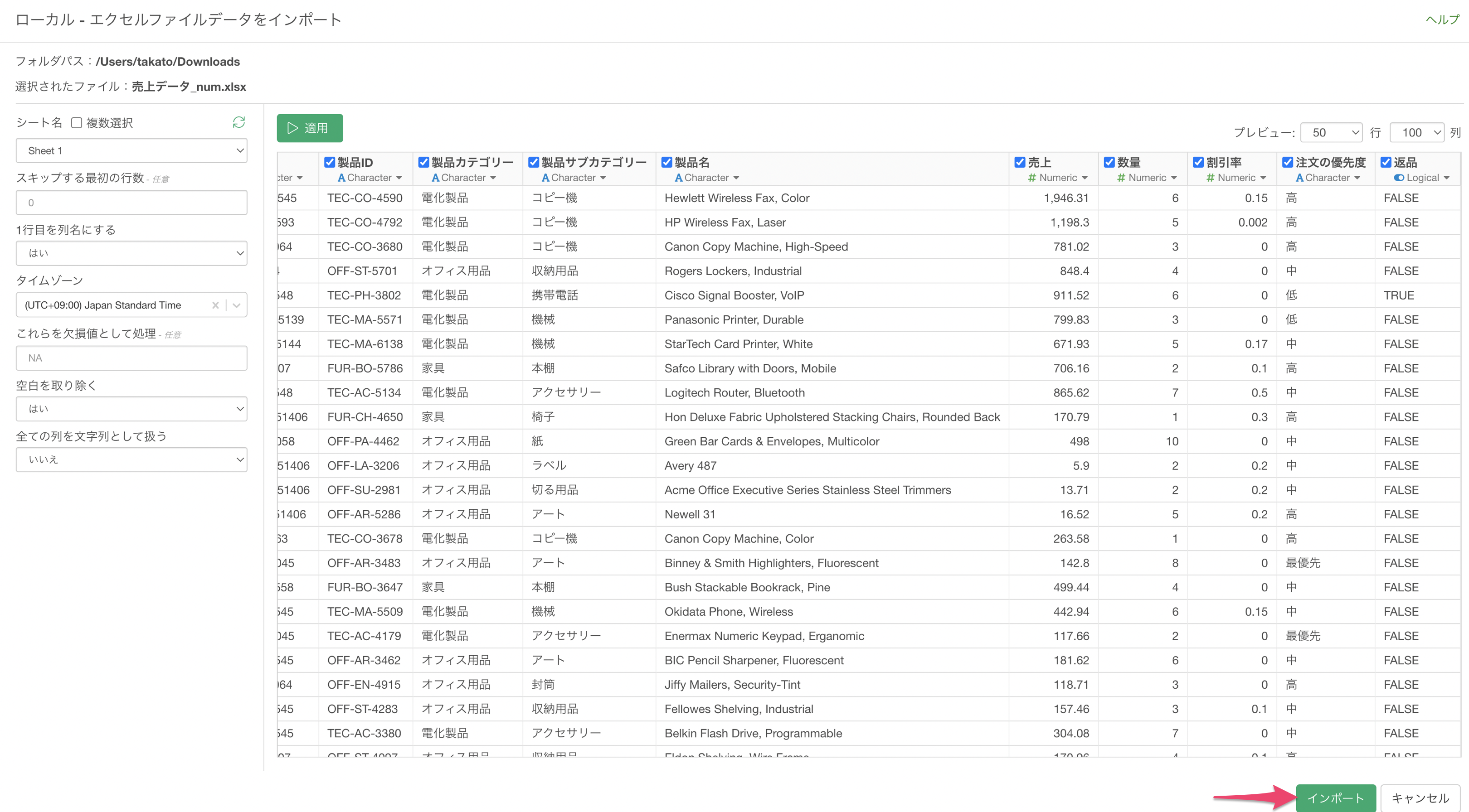The width and height of the screenshot is (1469, 812).
Task: Click the Character icon under 注文の優先度
Action: pyautogui.click(x=1299, y=178)
